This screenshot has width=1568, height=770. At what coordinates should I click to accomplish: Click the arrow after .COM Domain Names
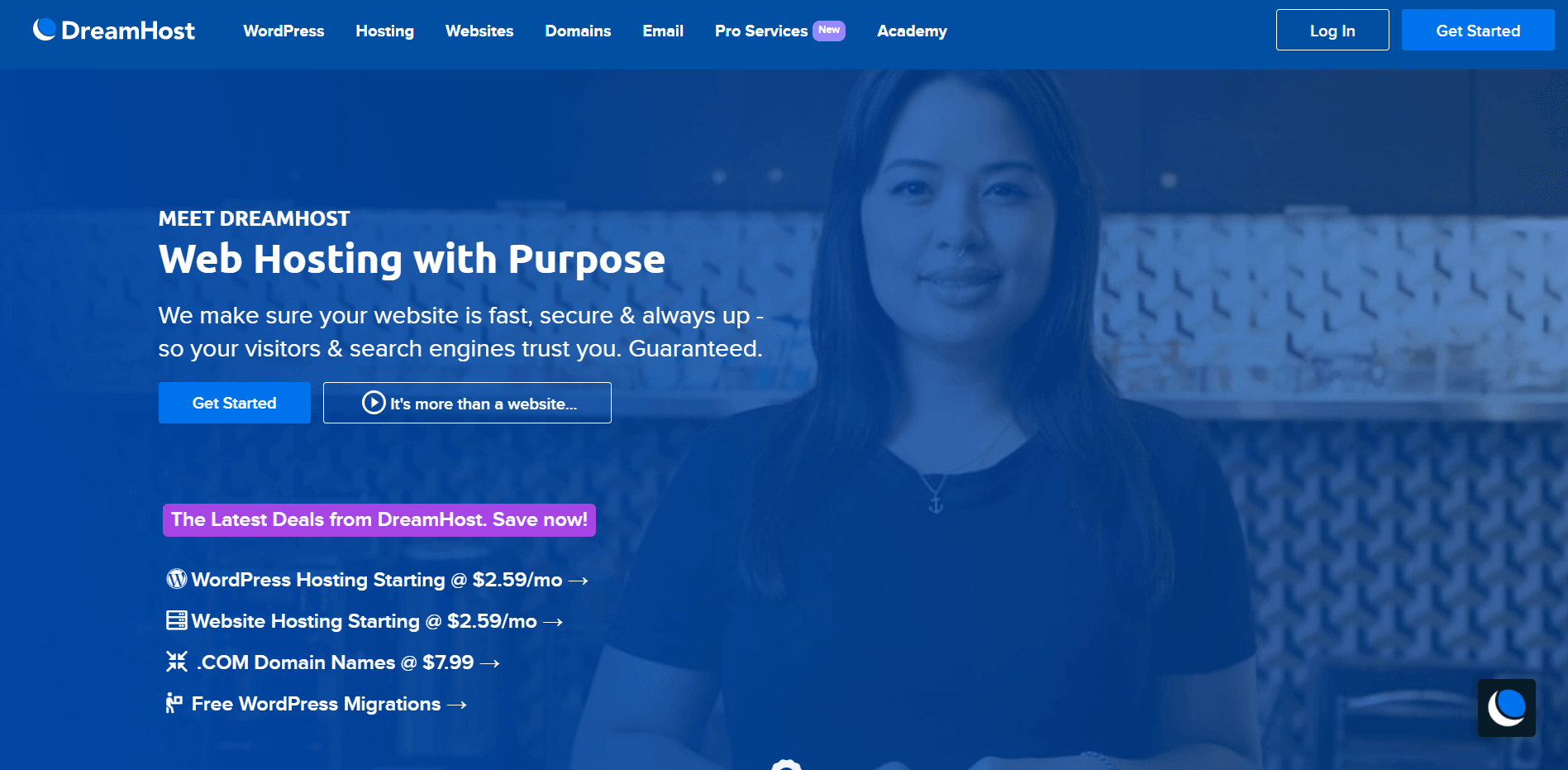(490, 663)
